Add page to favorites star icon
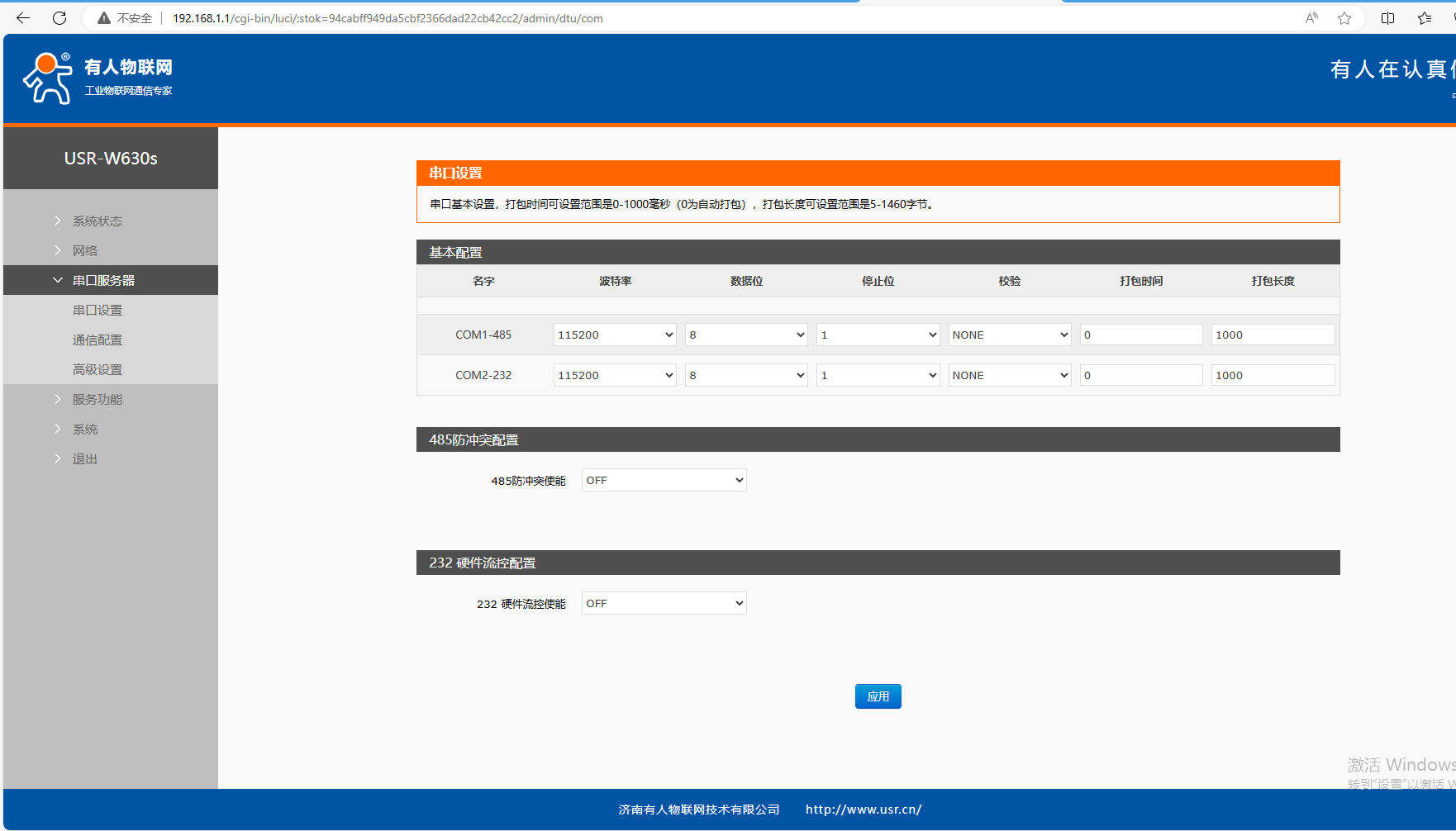Viewport: 1456px width, 831px height. tap(1344, 18)
